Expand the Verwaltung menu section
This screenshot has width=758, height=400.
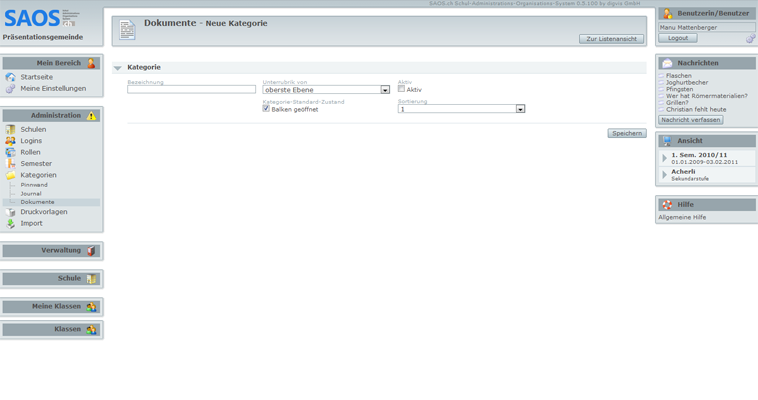52,251
